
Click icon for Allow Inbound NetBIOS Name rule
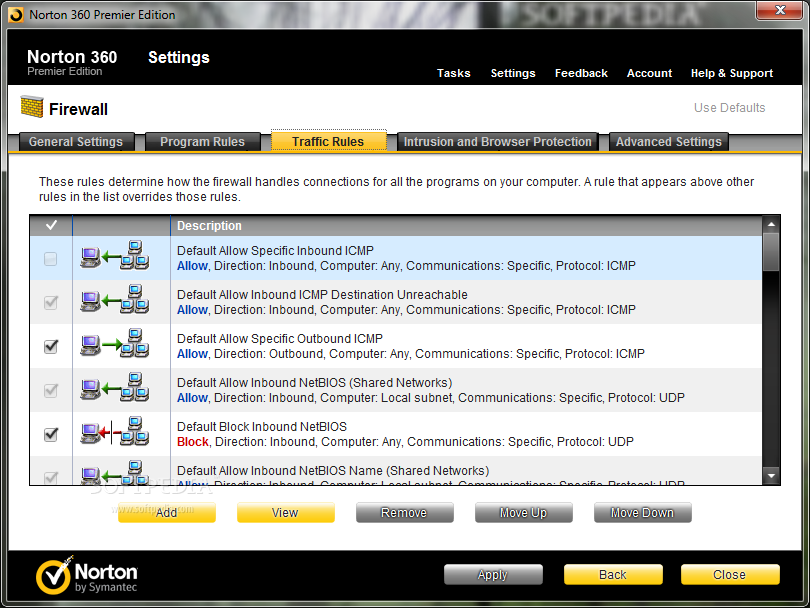(115, 472)
